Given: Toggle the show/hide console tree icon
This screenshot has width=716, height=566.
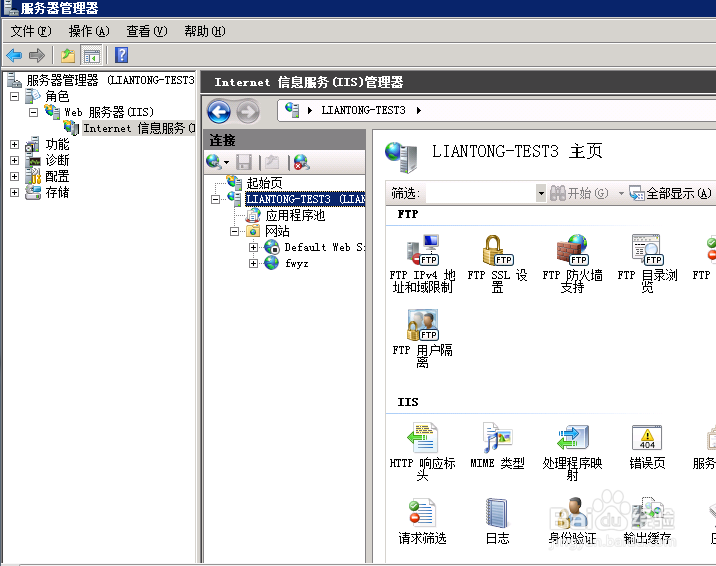Looking at the screenshot, I should pyautogui.click(x=91, y=56).
